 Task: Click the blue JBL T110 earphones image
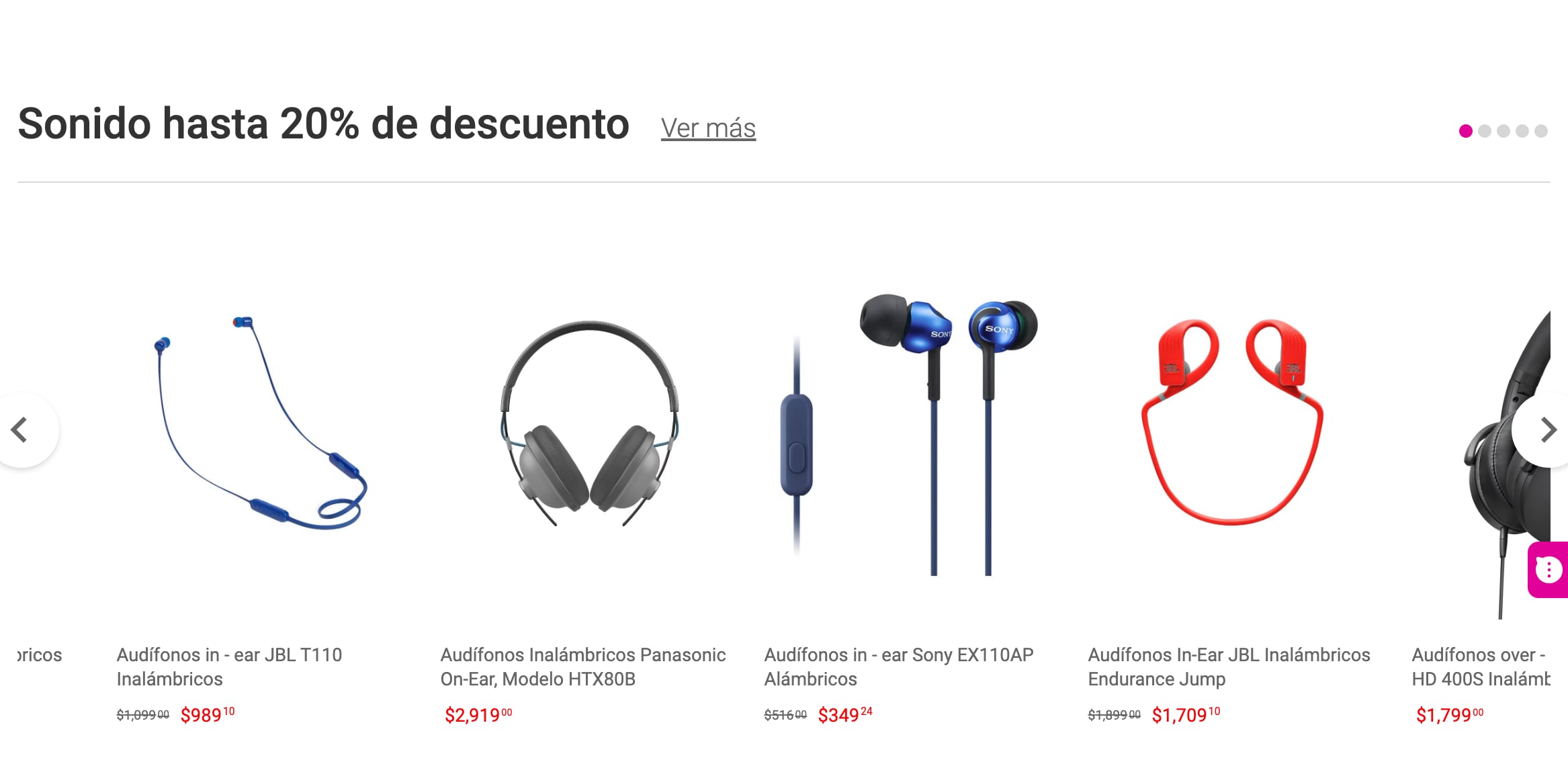(x=261, y=423)
